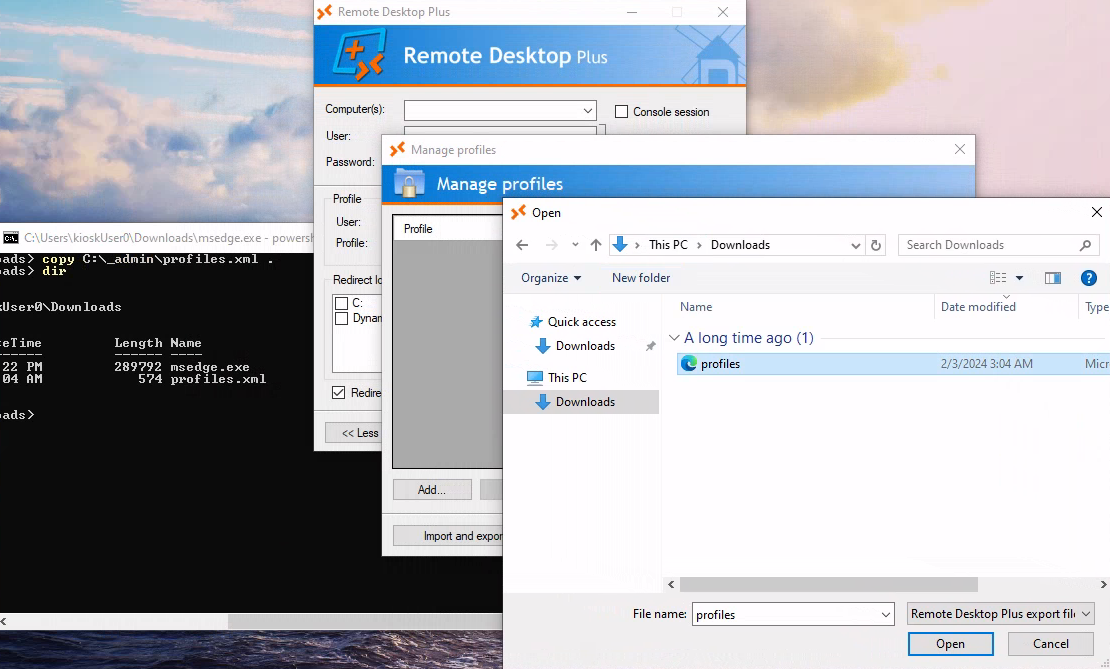This screenshot has width=1110, height=669.
Task: Click the << Less button
Action: pos(354,433)
